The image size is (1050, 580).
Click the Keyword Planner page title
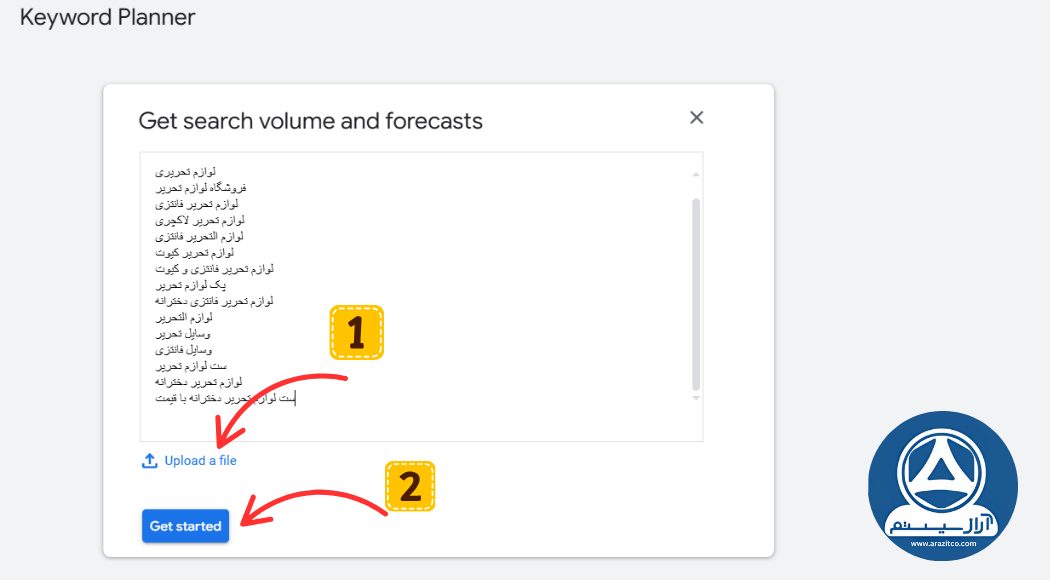[108, 17]
